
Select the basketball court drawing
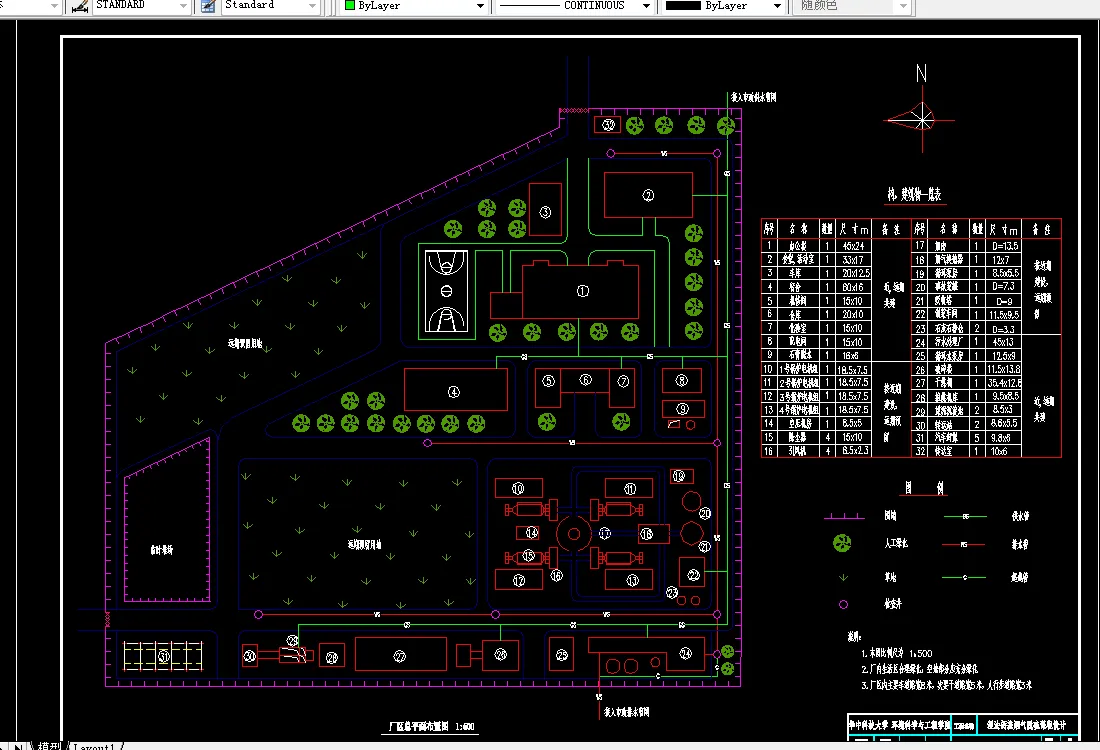(446, 291)
